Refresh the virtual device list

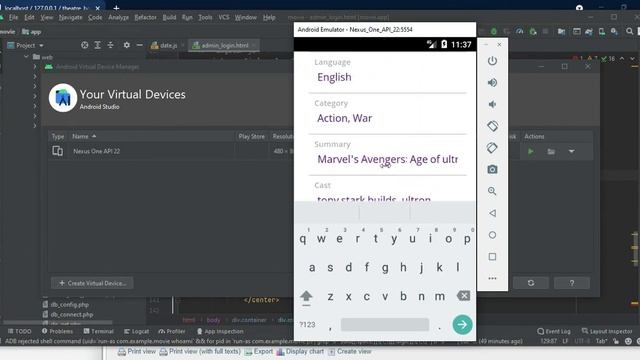[x=531, y=283]
